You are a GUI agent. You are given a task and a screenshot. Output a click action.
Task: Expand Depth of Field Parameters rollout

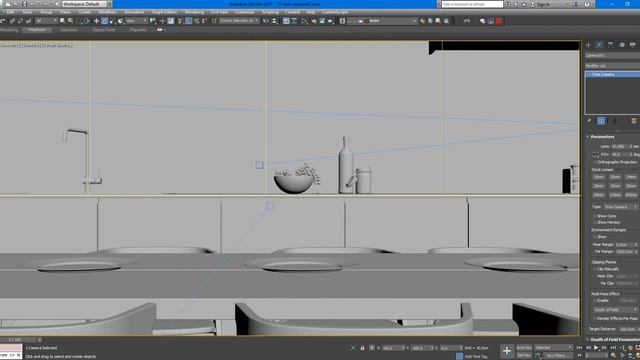click(613, 339)
